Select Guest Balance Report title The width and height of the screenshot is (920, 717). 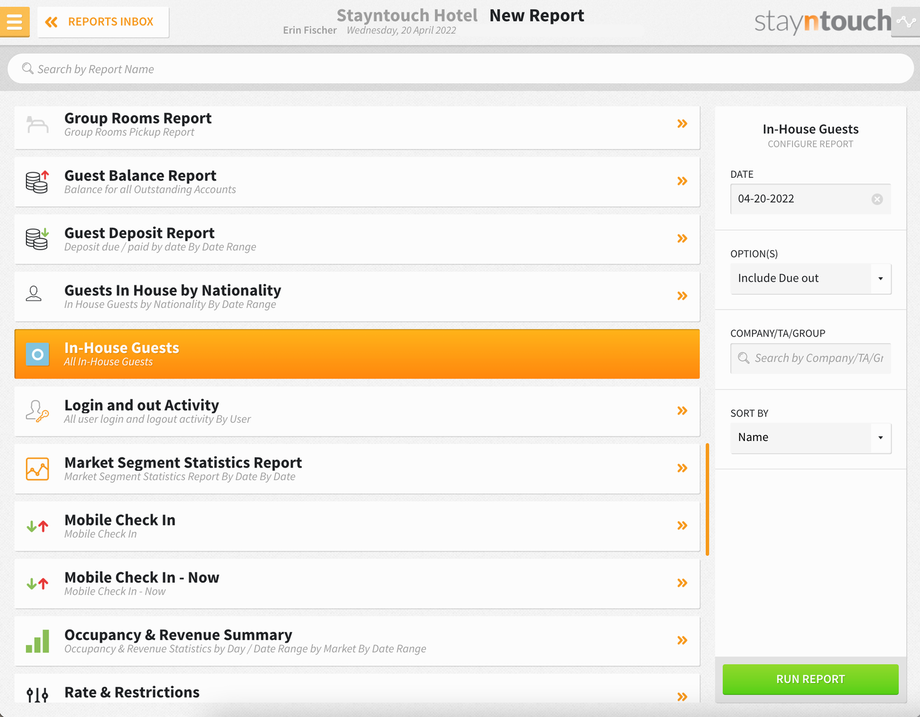point(140,175)
